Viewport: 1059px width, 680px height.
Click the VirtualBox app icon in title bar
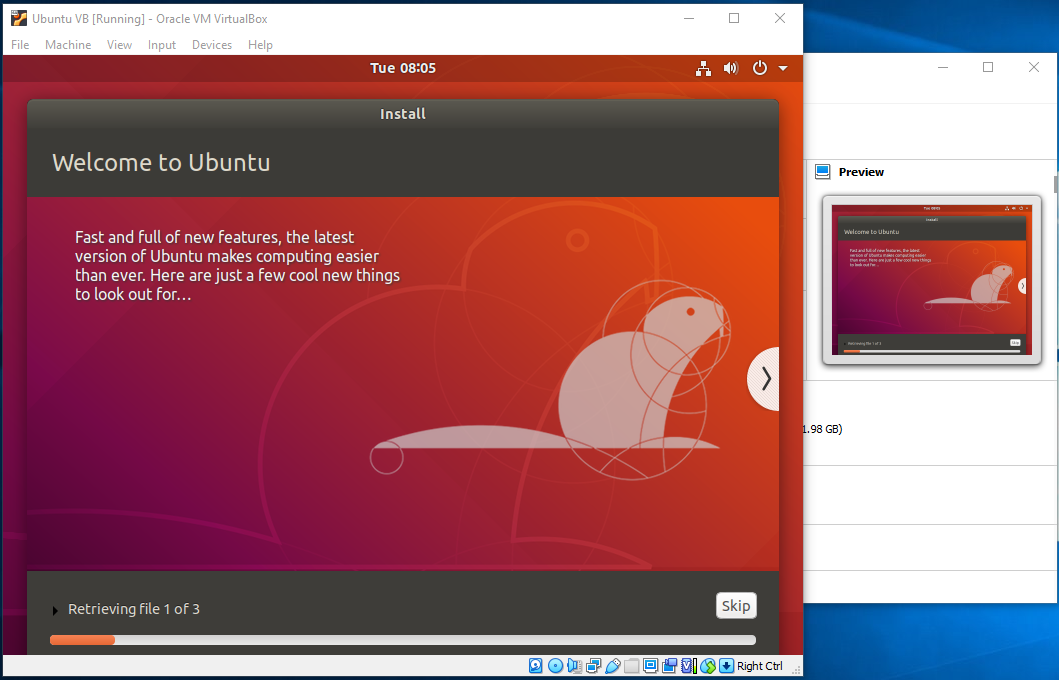(x=19, y=18)
